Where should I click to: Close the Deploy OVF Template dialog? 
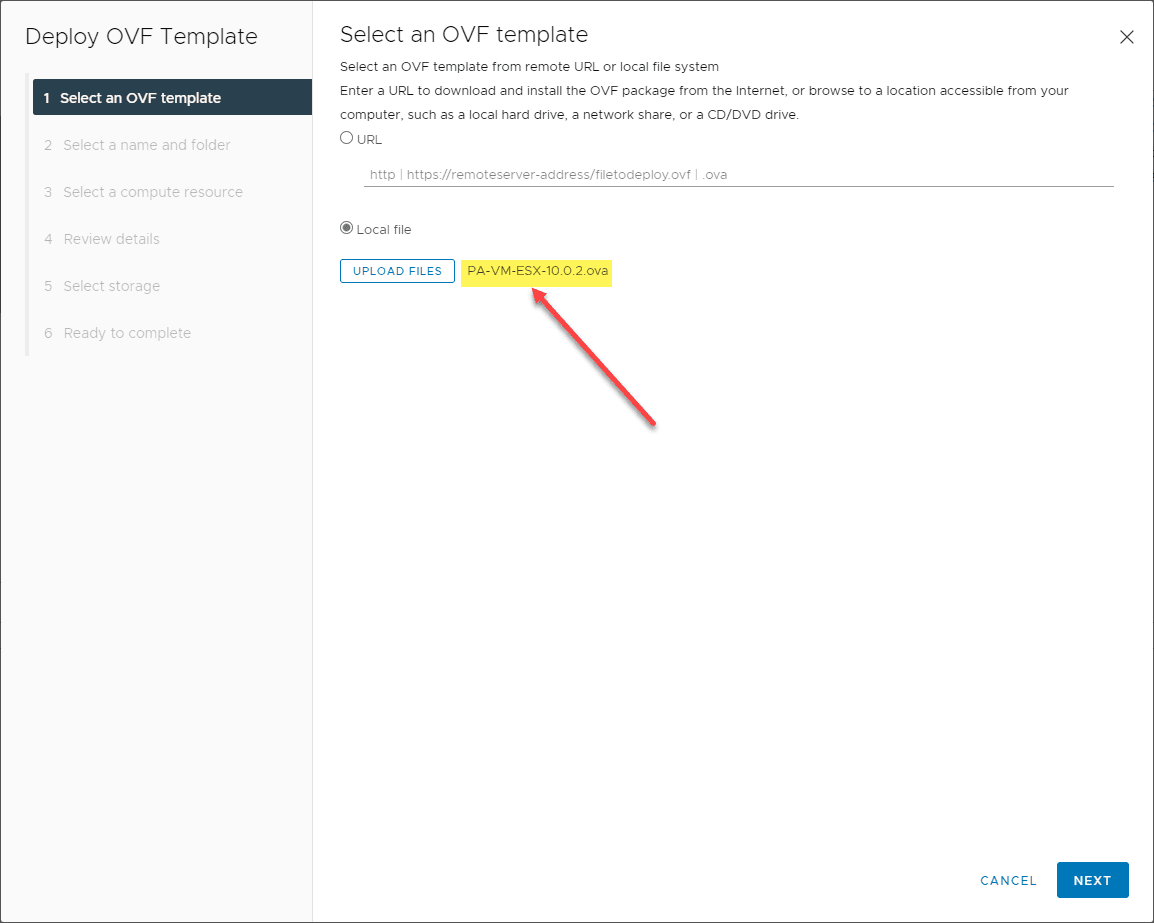point(1126,37)
